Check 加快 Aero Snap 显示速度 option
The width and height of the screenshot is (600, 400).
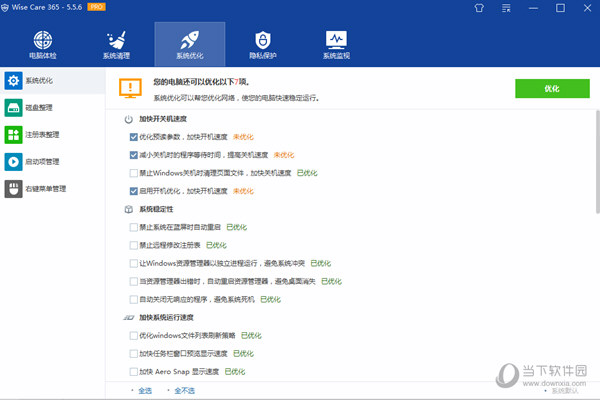(134, 372)
